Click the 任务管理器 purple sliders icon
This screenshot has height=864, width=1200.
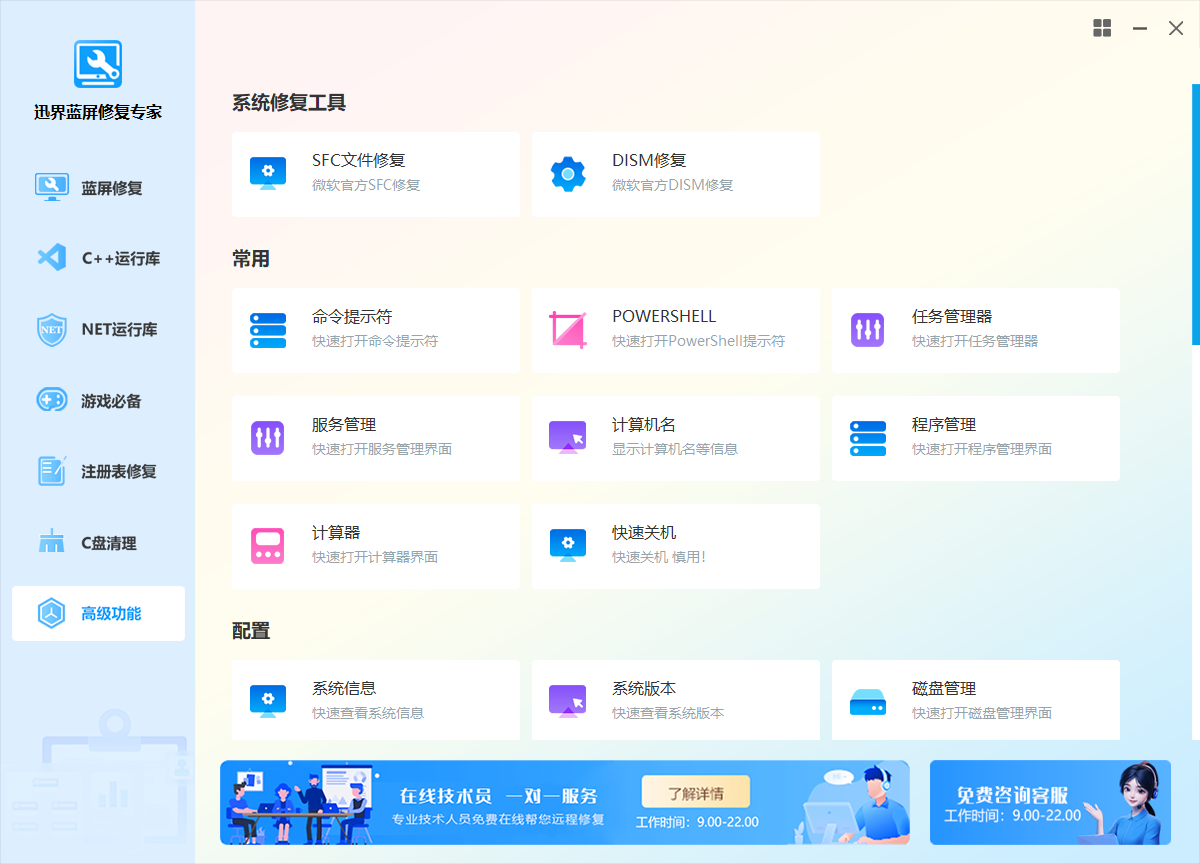tap(868, 330)
